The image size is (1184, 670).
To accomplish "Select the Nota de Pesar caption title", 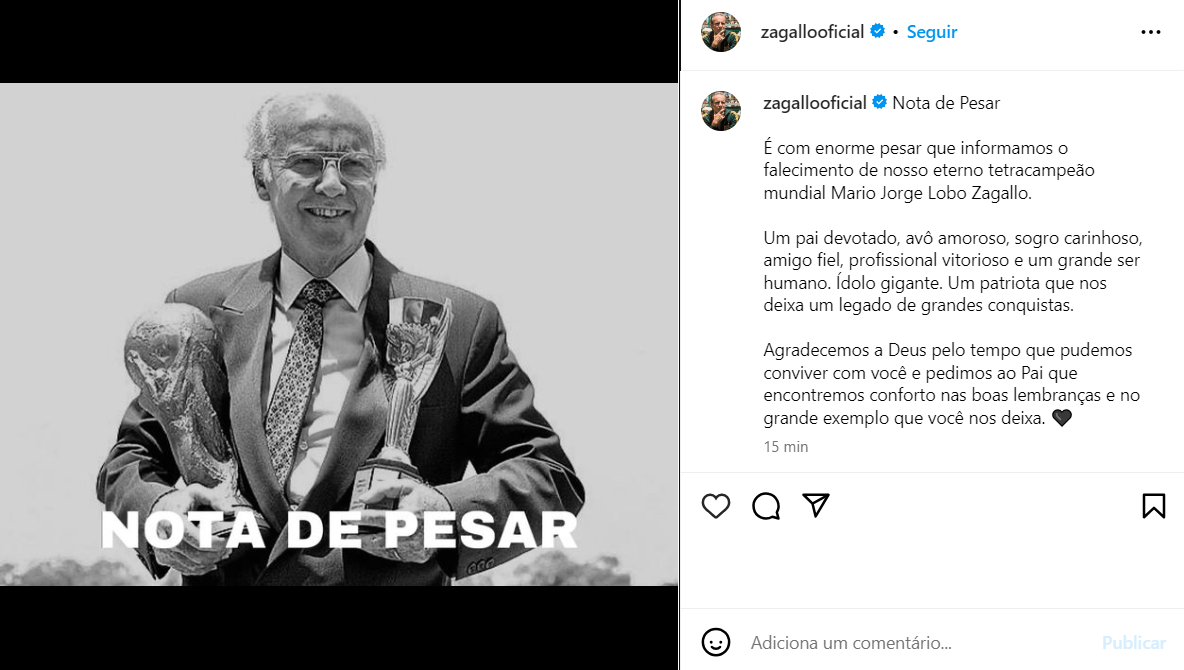I will click(x=945, y=103).
